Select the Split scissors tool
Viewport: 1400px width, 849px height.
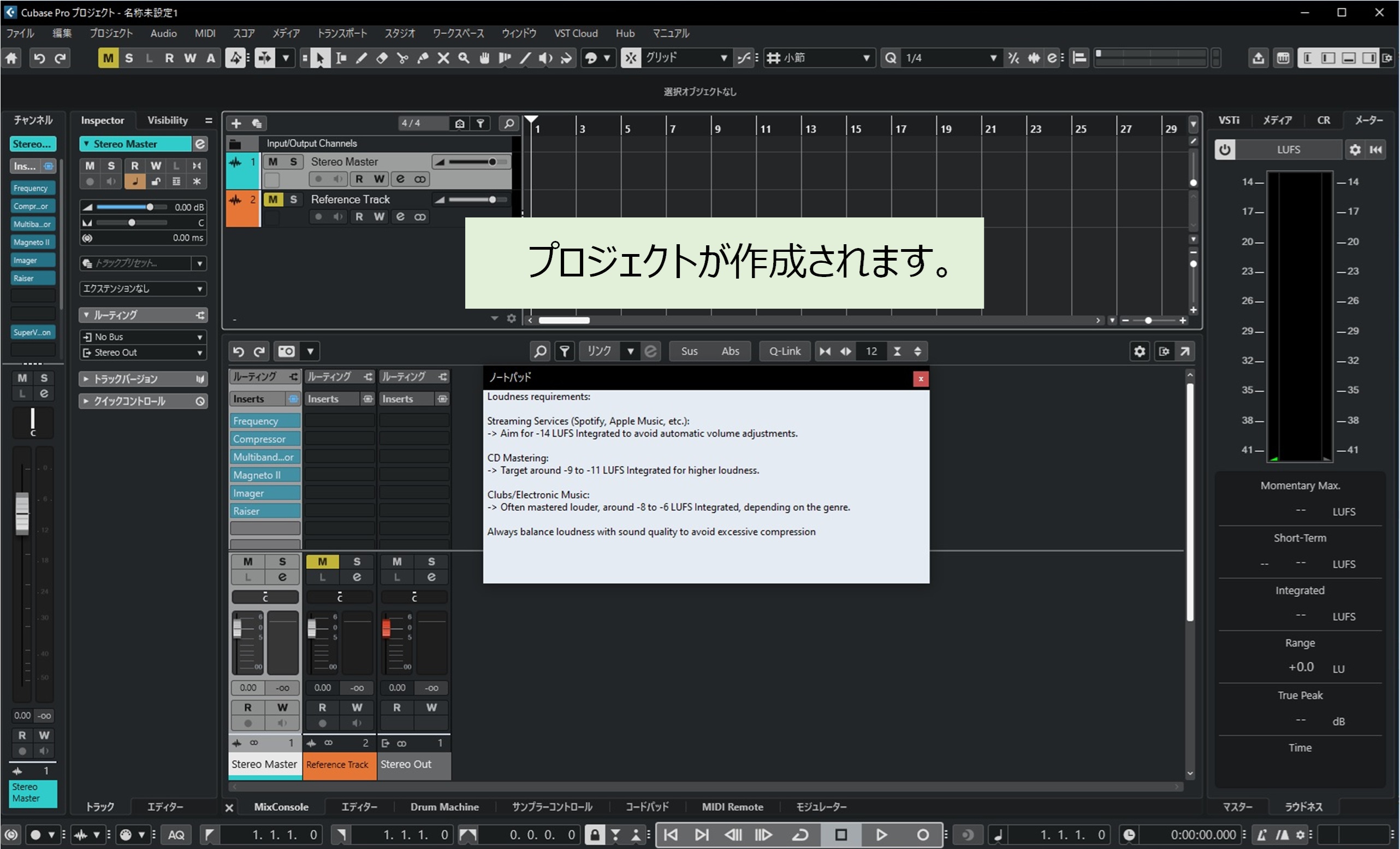click(x=404, y=57)
